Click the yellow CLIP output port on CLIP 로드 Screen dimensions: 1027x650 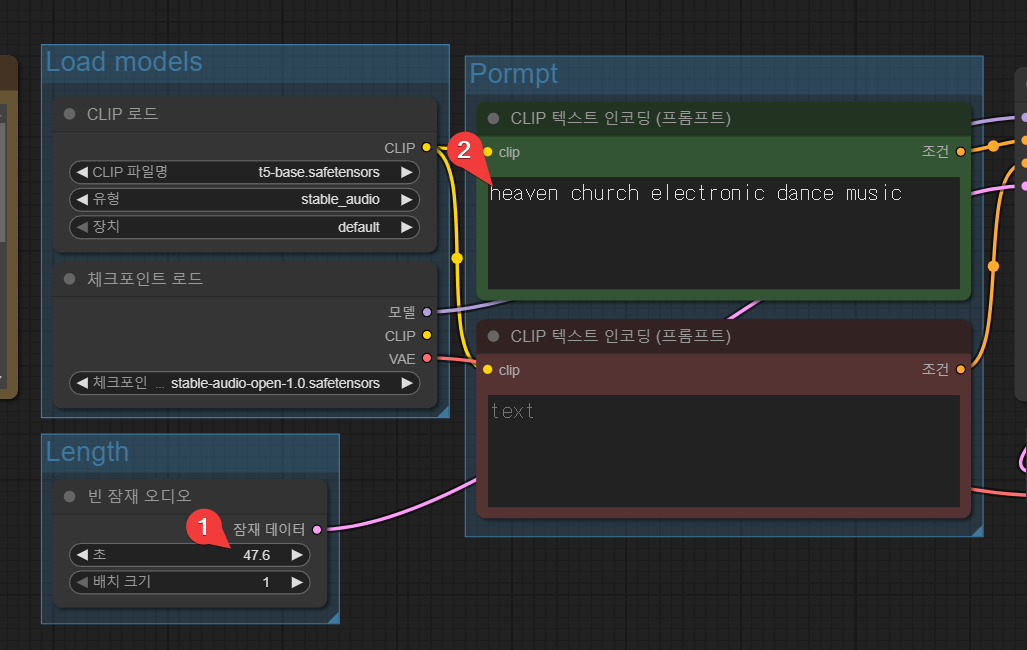(x=427, y=148)
